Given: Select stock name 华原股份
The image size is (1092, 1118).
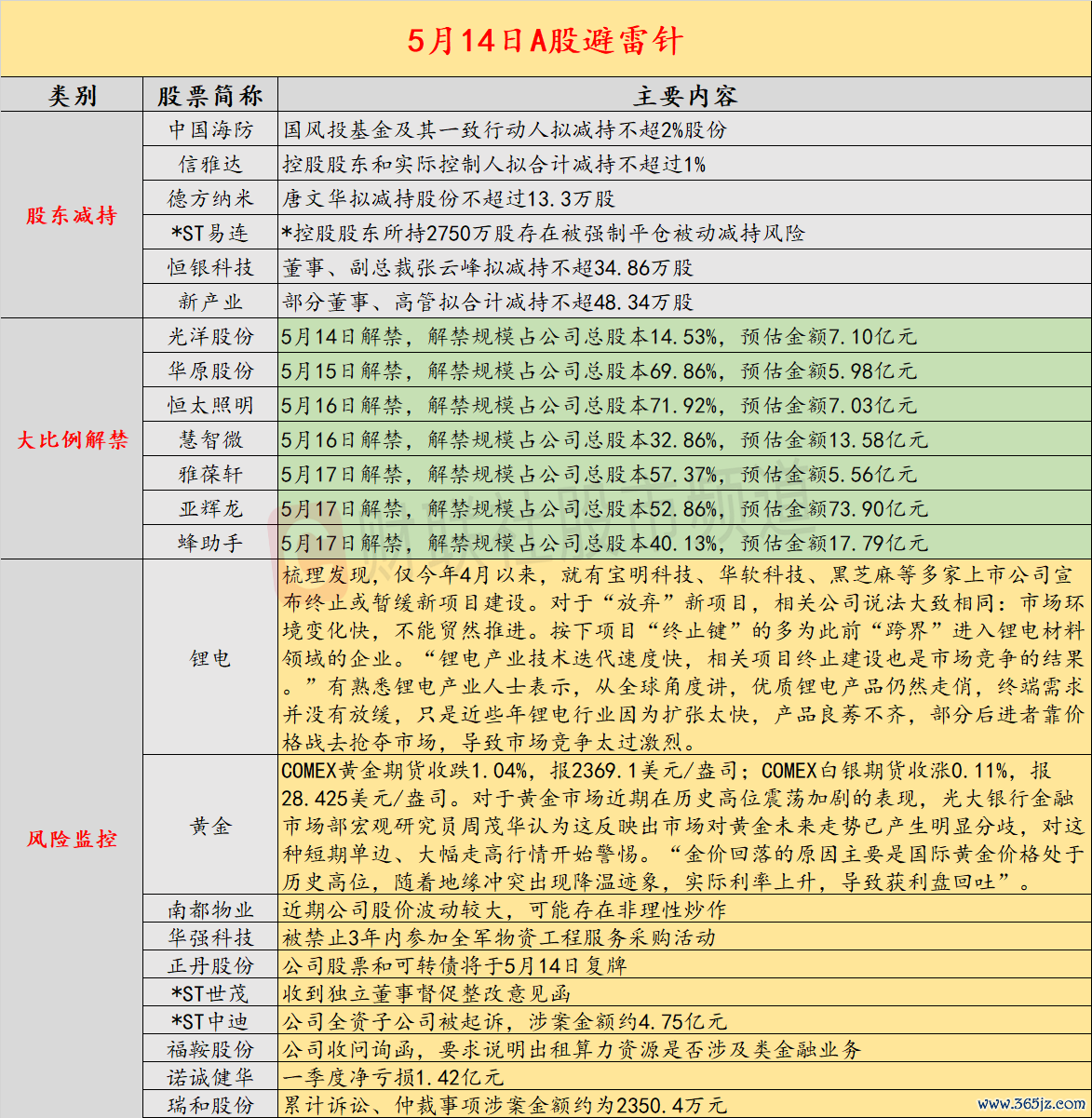Looking at the screenshot, I should pos(210,370).
